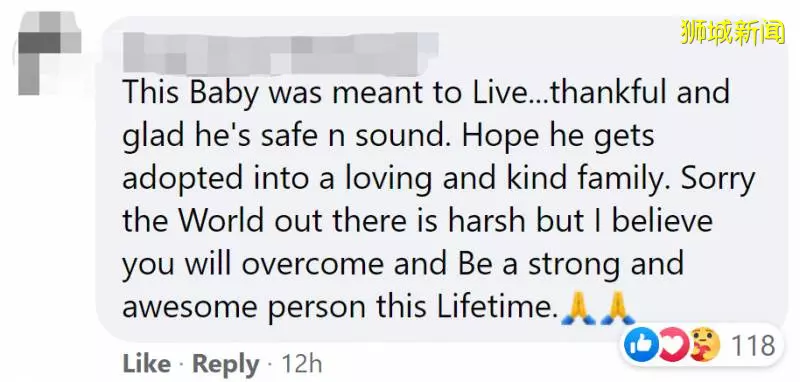Click the care hug emoji reaction
Image resolution: width=800 pixels, height=382 pixels.
pyautogui.click(x=705, y=345)
